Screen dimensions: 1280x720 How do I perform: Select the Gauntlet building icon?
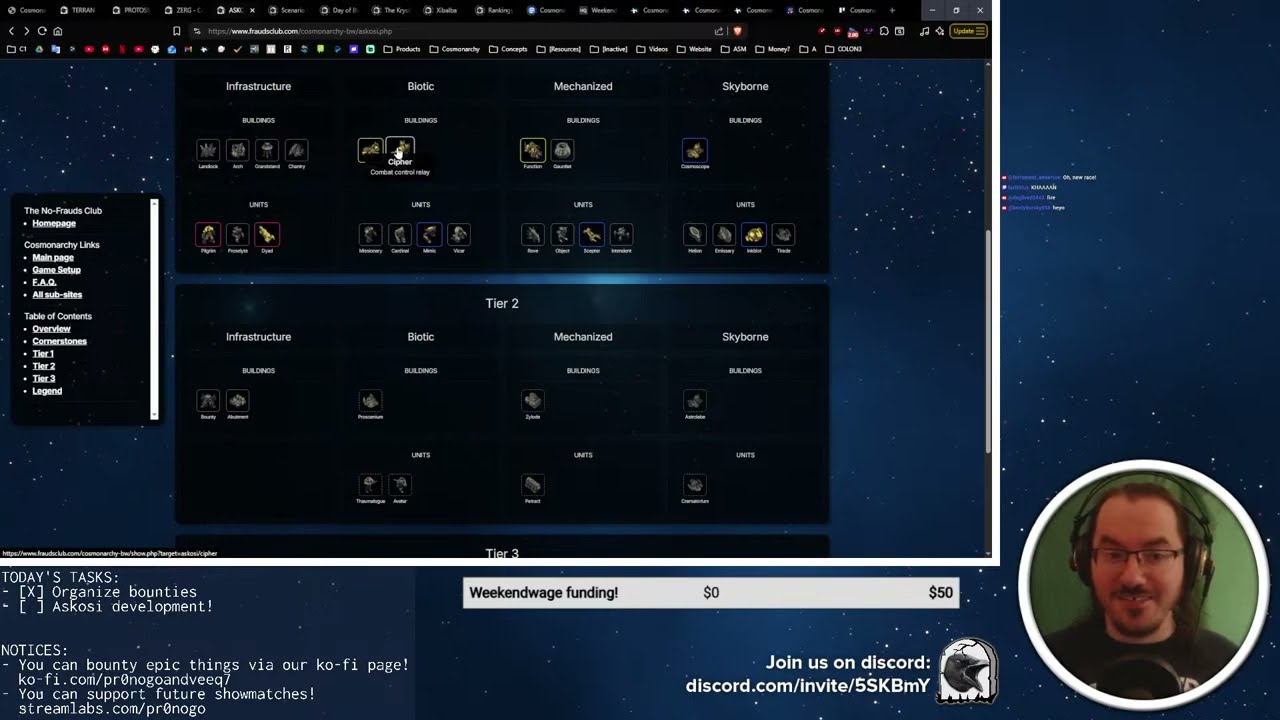[x=562, y=150]
